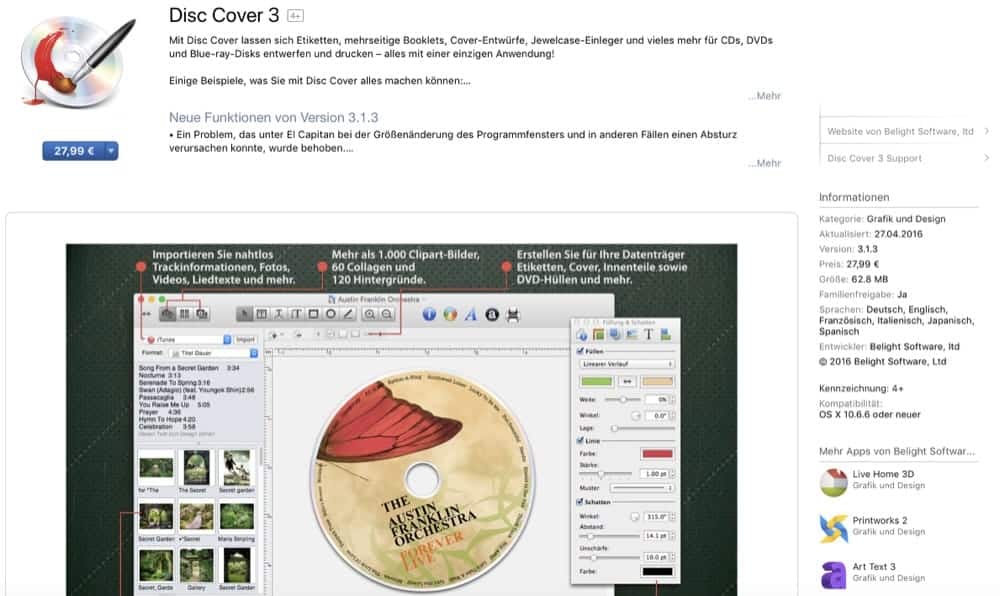Viewport: 1000px width, 596px height.
Task: Click the Unschärfe 10.0 pt field
Action: [656, 557]
